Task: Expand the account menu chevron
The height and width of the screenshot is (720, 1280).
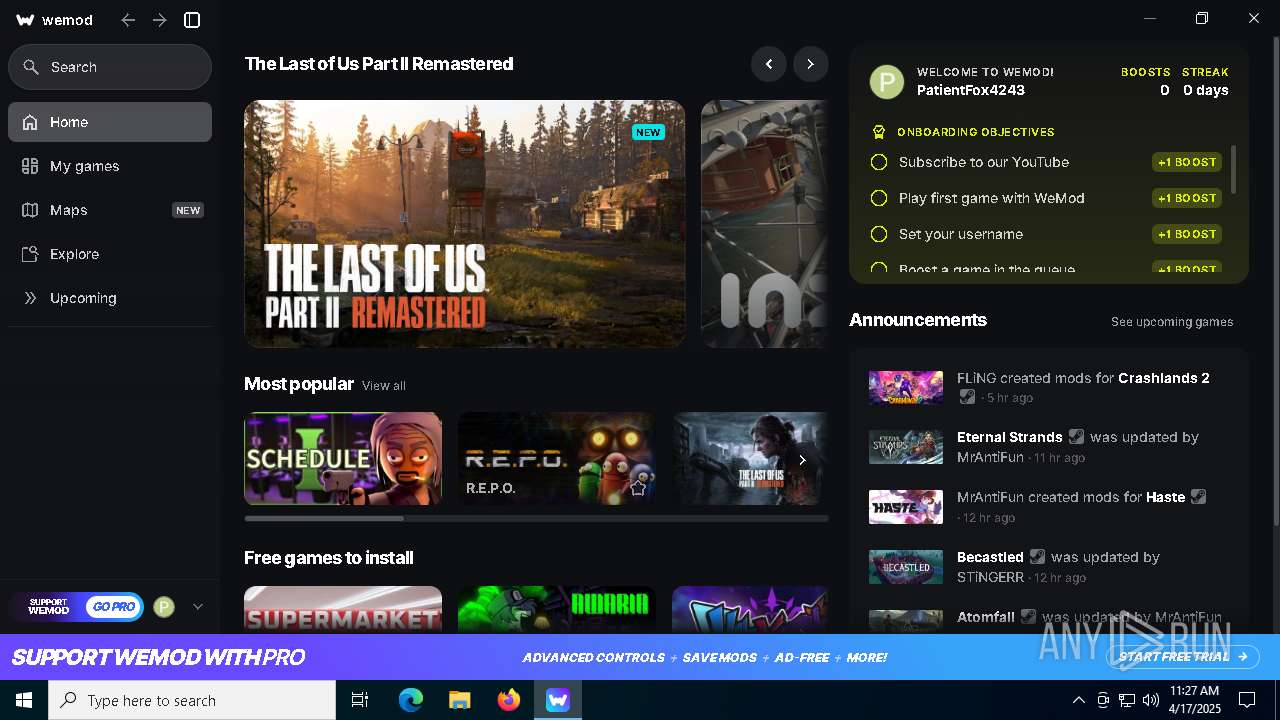Action: click(198, 606)
